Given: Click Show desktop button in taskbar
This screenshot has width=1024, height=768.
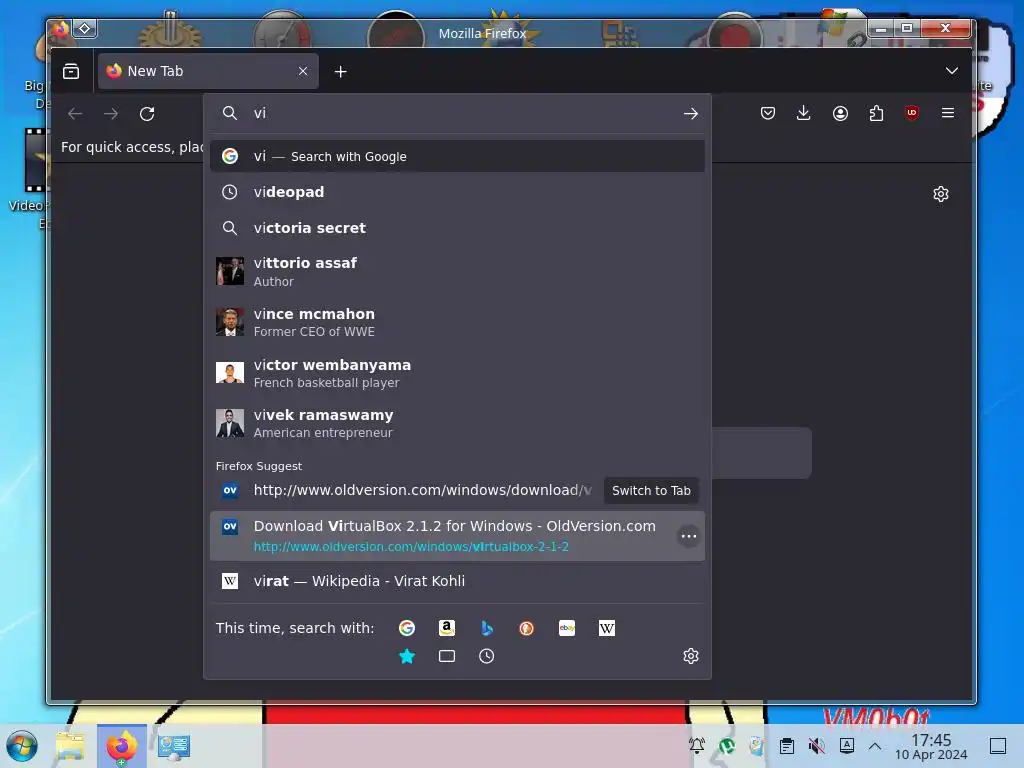Looking at the screenshot, I should pos(998,746).
